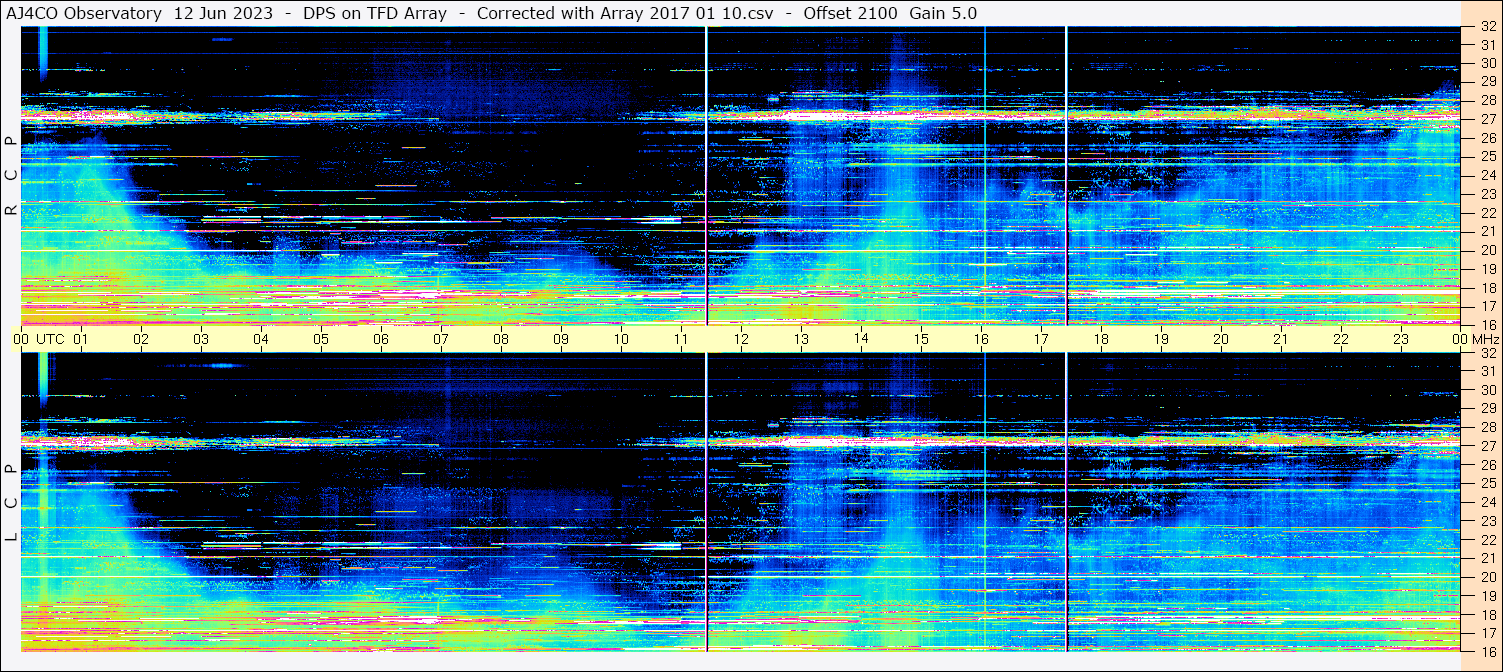Click the "MHz" label on time axis
This screenshot has height=672, width=1503.
(x=1486, y=339)
